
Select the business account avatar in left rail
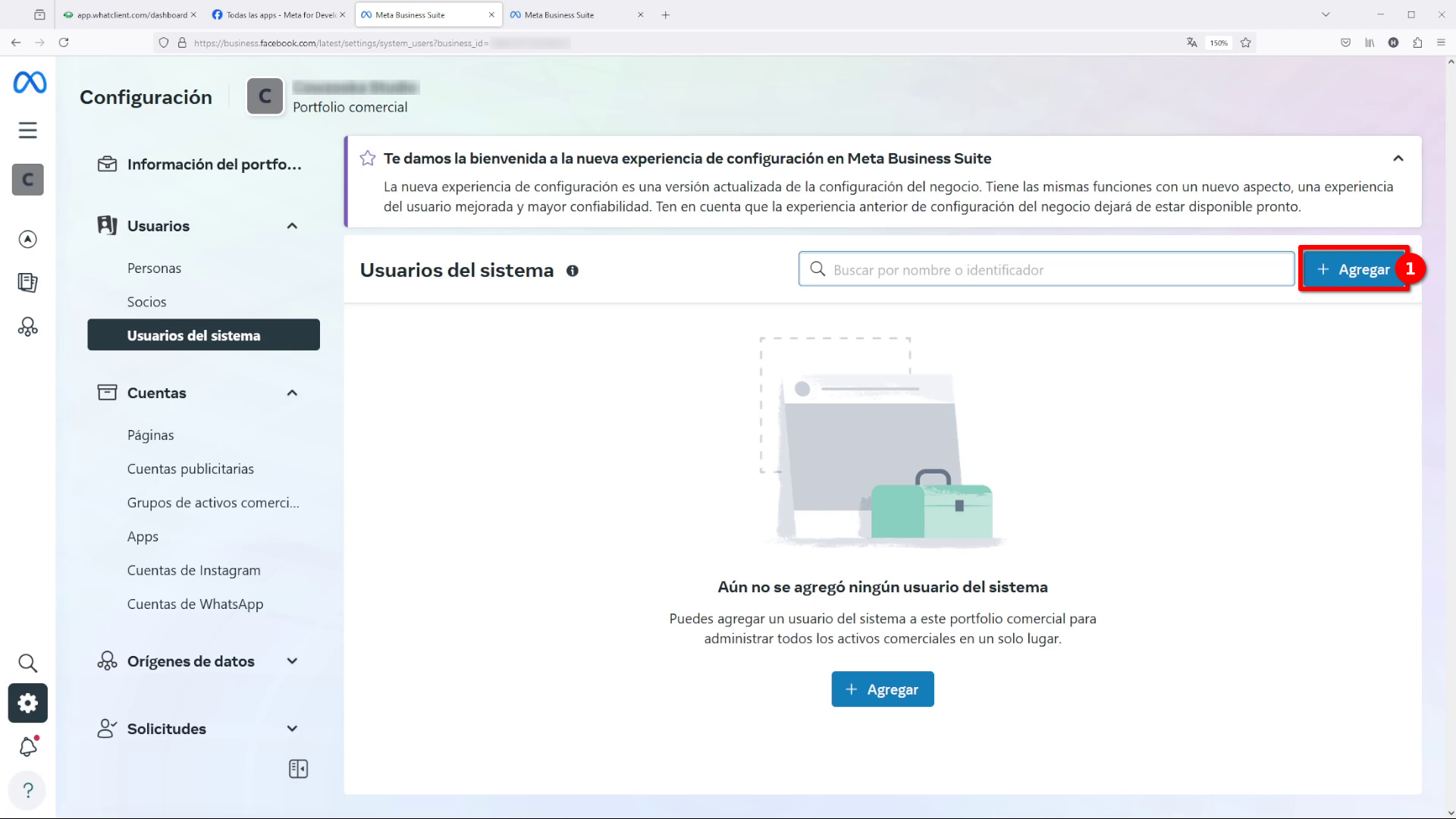pyautogui.click(x=28, y=180)
